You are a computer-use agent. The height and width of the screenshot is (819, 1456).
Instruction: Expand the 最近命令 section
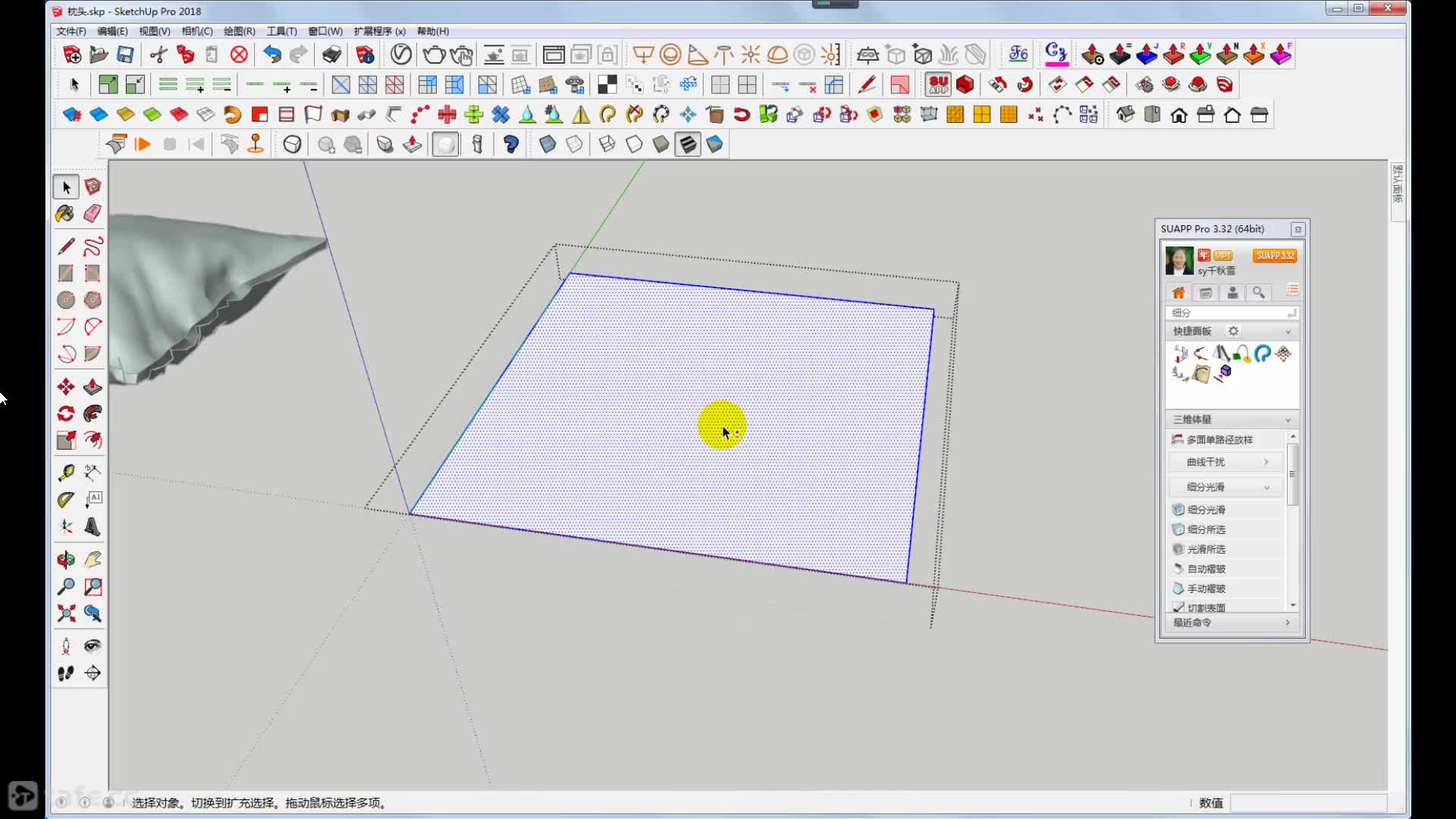[x=1231, y=623]
